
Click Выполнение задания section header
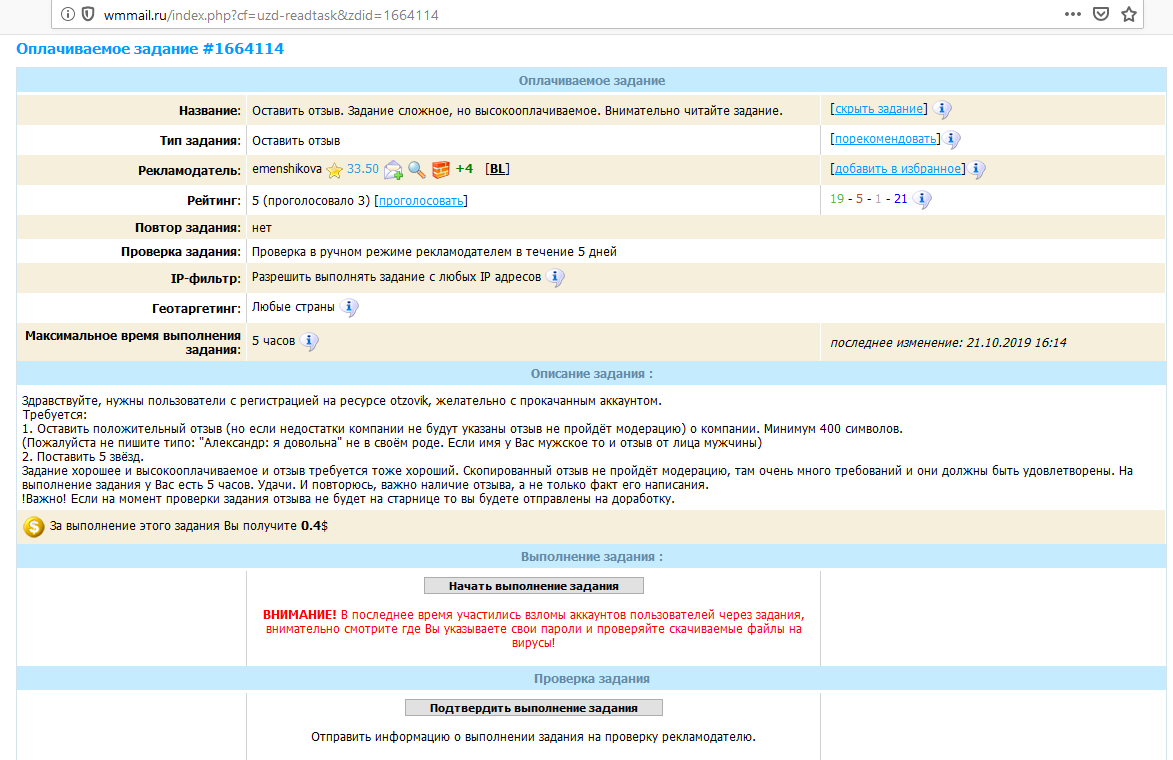pos(591,557)
